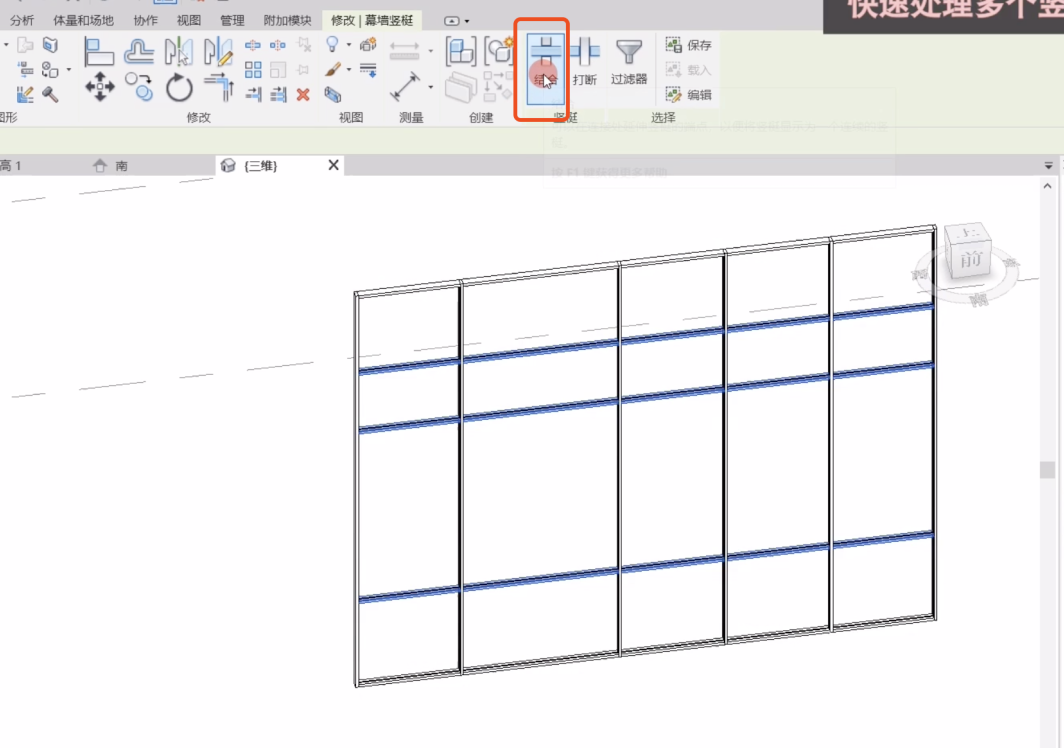Click the 南 label on ViewCube compass
The width and height of the screenshot is (1064, 748).
click(x=978, y=299)
